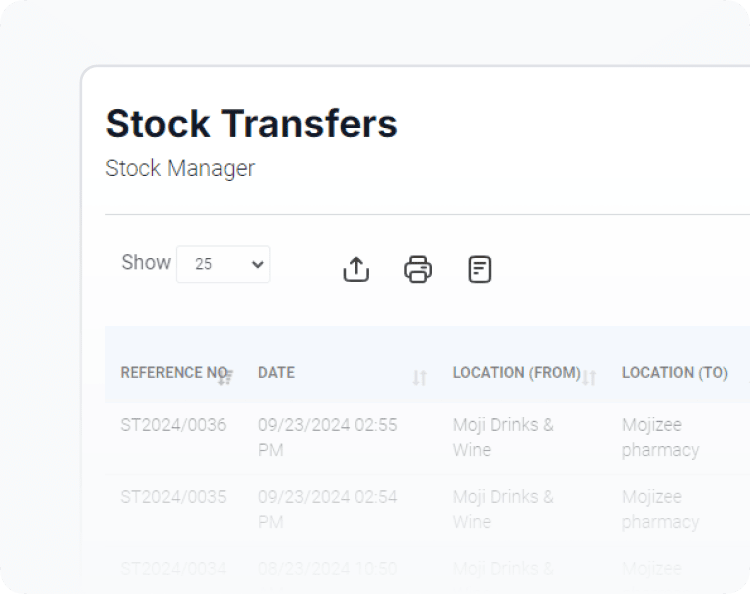Image resolution: width=750 pixels, height=594 pixels.
Task: Click the 09/23/2024 02:55 PM date cell
Action: (x=328, y=437)
